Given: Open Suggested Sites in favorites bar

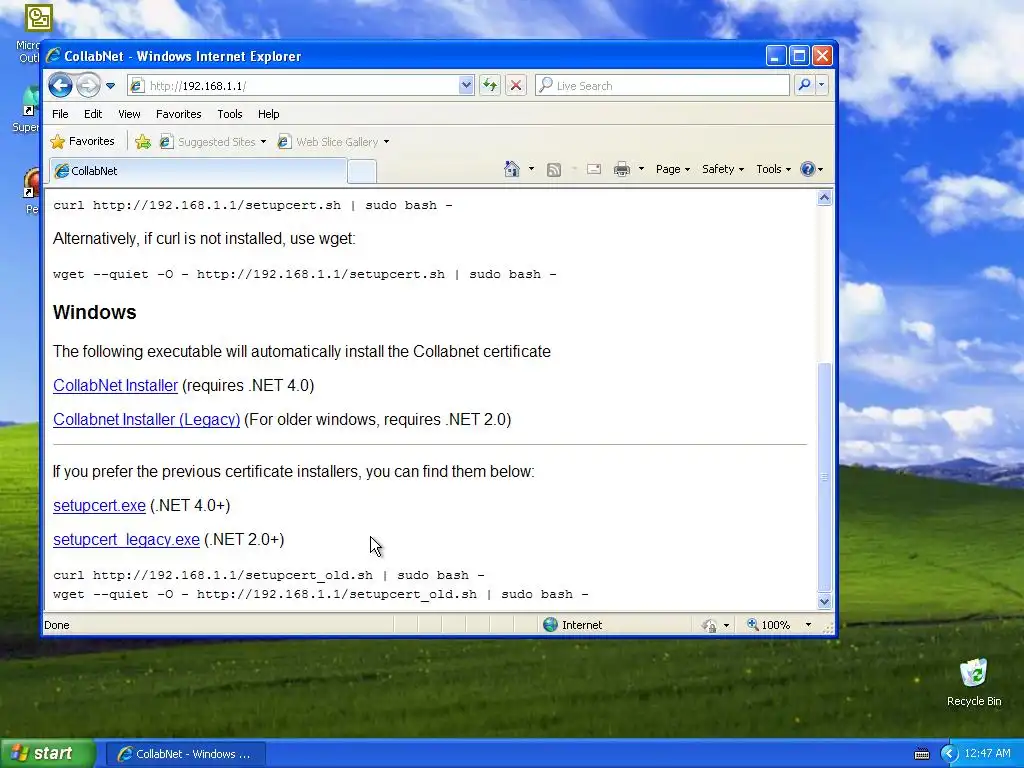Looking at the screenshot, I should (213, 142).
